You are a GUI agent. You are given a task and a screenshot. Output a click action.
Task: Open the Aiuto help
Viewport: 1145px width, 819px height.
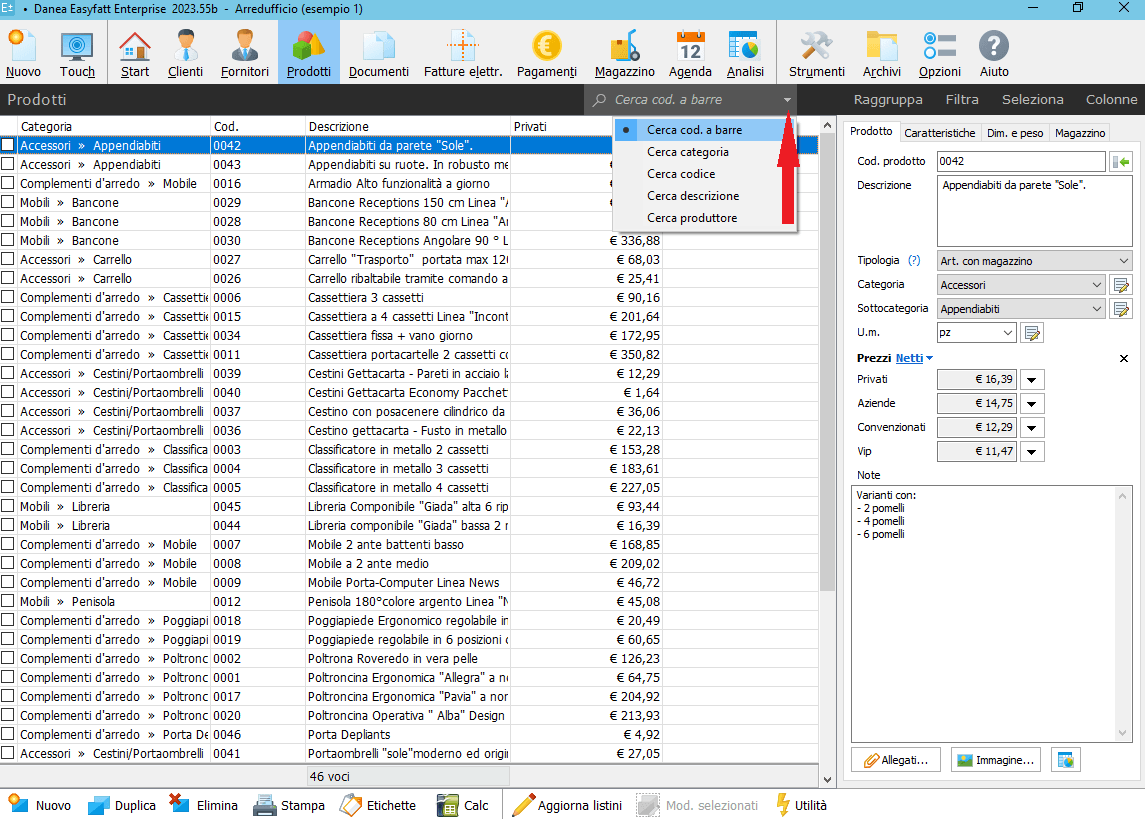click(x=994, y=53)
